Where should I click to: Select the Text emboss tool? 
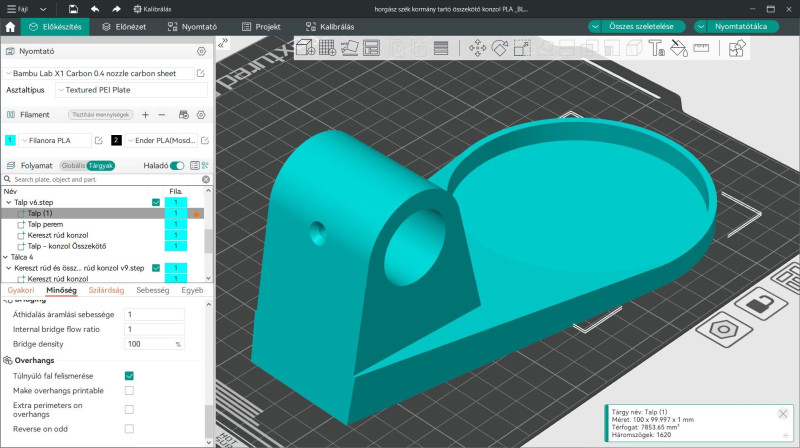click(x=656, y=48)
